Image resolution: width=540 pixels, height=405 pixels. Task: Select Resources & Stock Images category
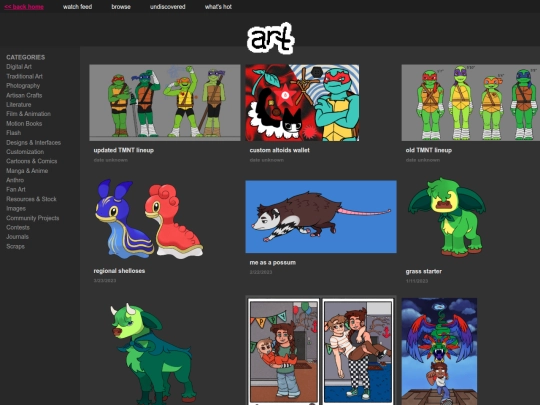[31, 204]
